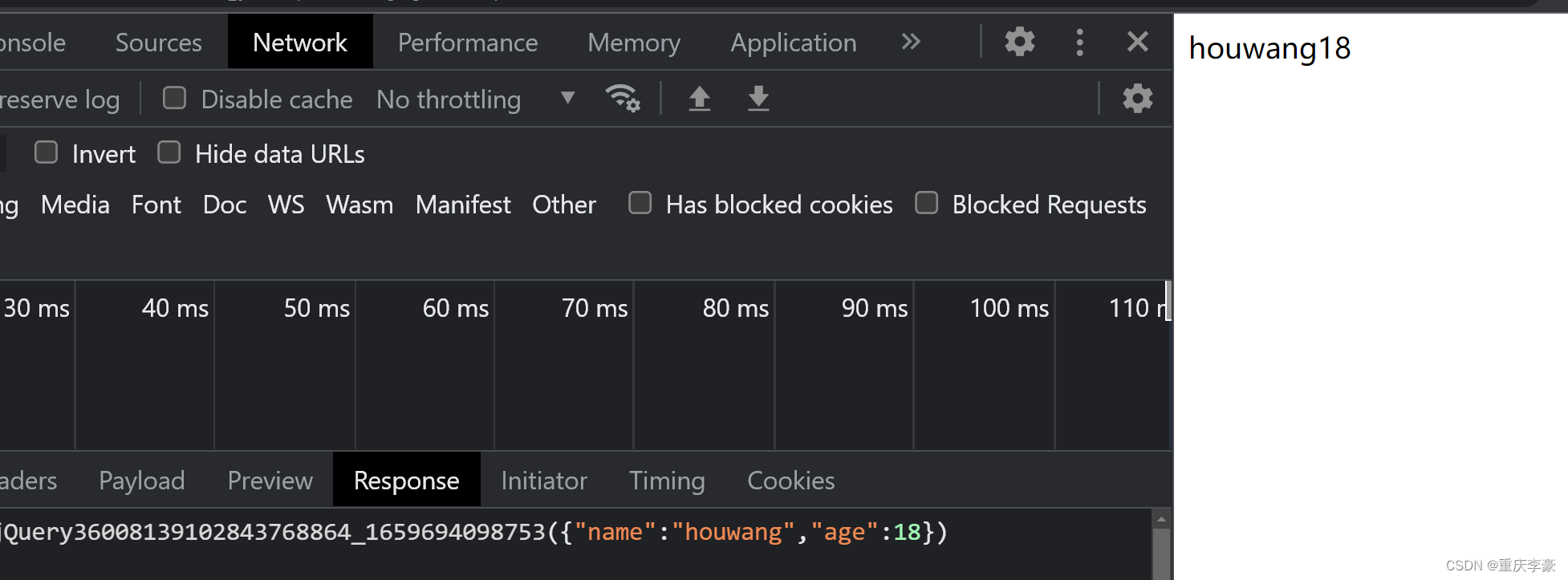Select the Response request tab
Screen dimensions: 1568x580
(407, 481)
